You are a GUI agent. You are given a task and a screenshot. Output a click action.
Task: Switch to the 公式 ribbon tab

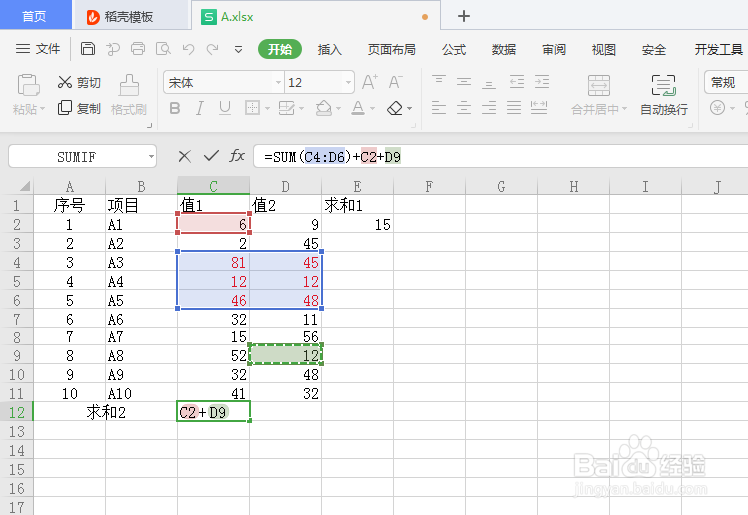pos(454,49)
